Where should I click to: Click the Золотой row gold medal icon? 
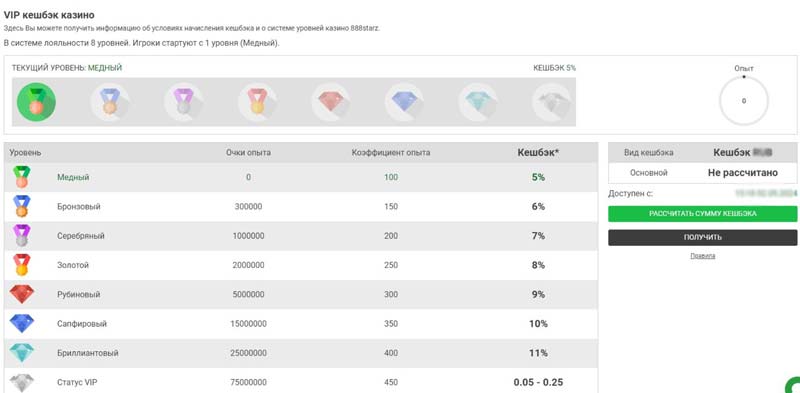(x=22, y=265)
